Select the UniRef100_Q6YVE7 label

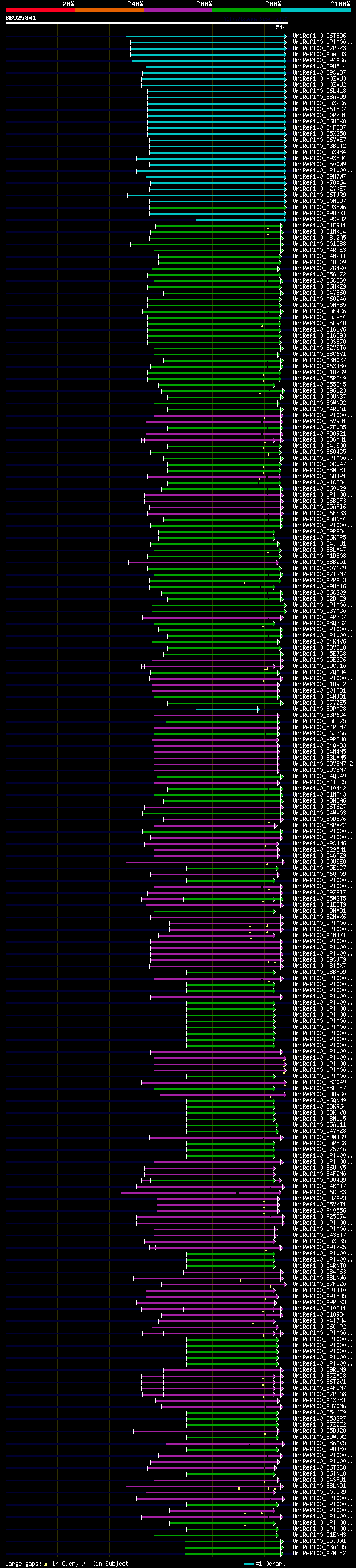tap(319, 140)
